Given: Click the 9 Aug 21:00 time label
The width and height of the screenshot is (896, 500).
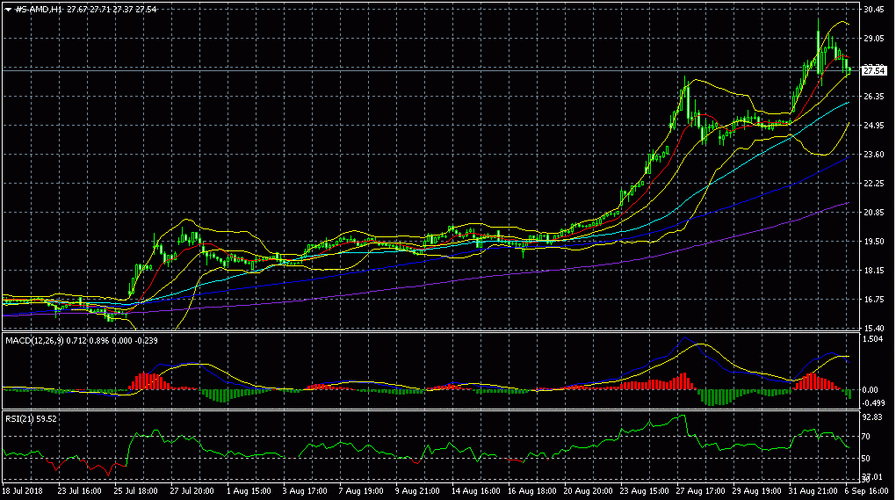Looking at the screenshot, I should pos(418,491).
